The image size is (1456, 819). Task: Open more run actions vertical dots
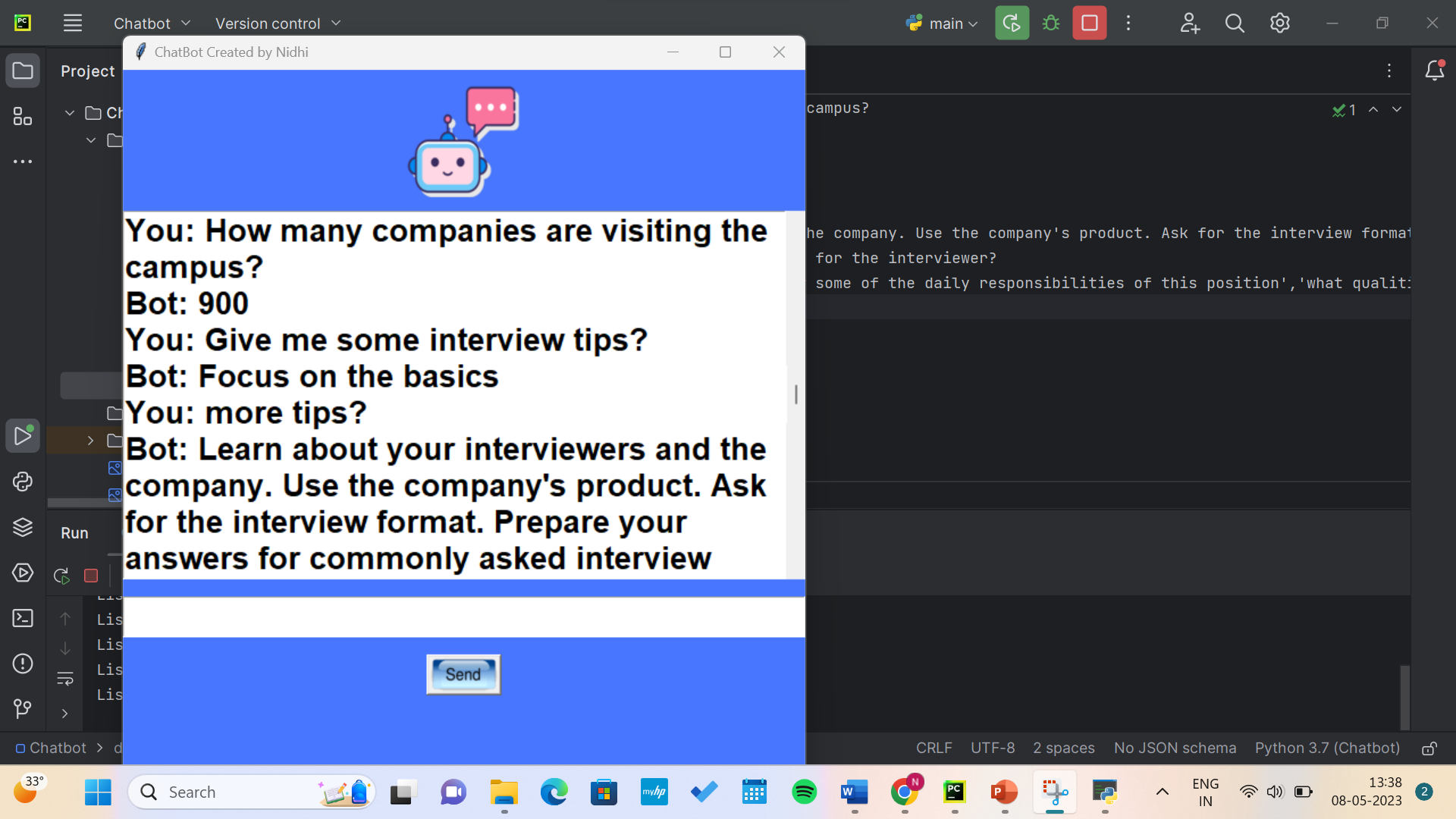click(x=1128, y=23)
